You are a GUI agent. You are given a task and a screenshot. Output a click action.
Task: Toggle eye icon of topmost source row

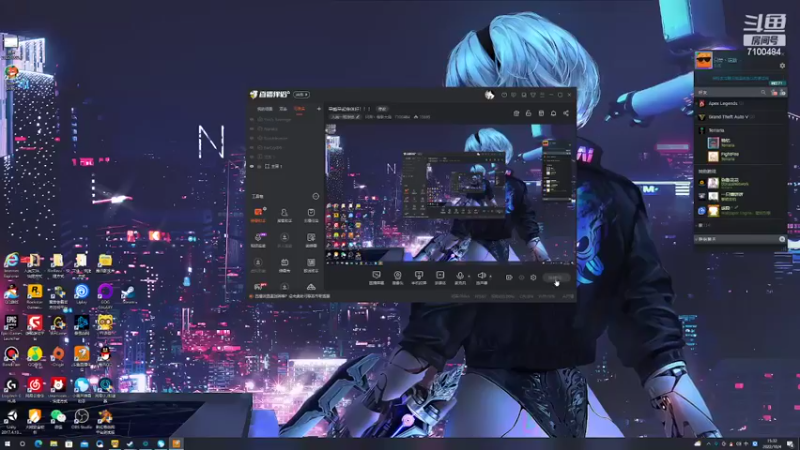(x=252, y=119)
